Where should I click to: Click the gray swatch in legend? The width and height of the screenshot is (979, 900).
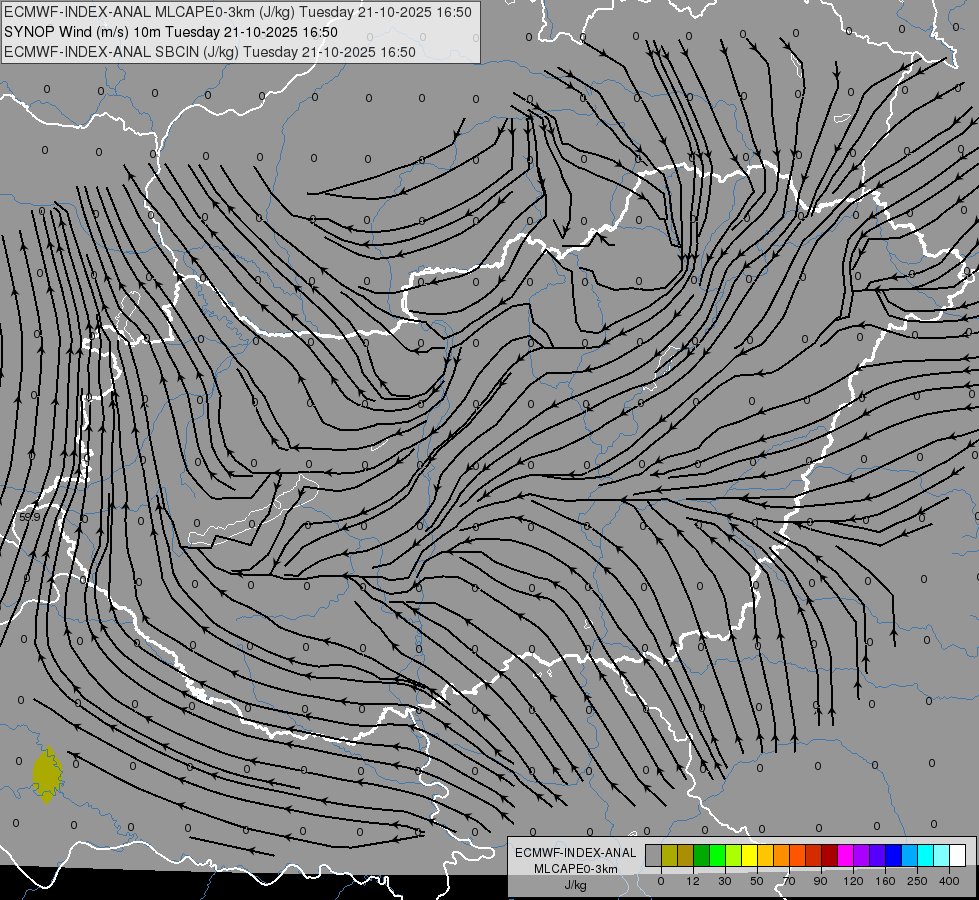tap(654, 855)
